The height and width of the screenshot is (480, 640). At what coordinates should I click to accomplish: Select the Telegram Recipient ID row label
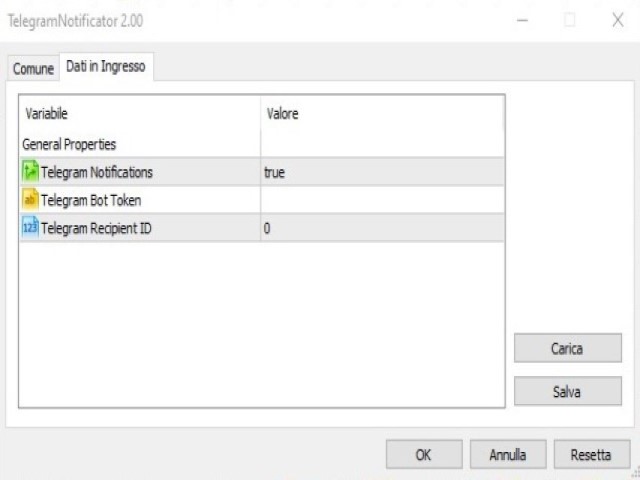point(96,228)
